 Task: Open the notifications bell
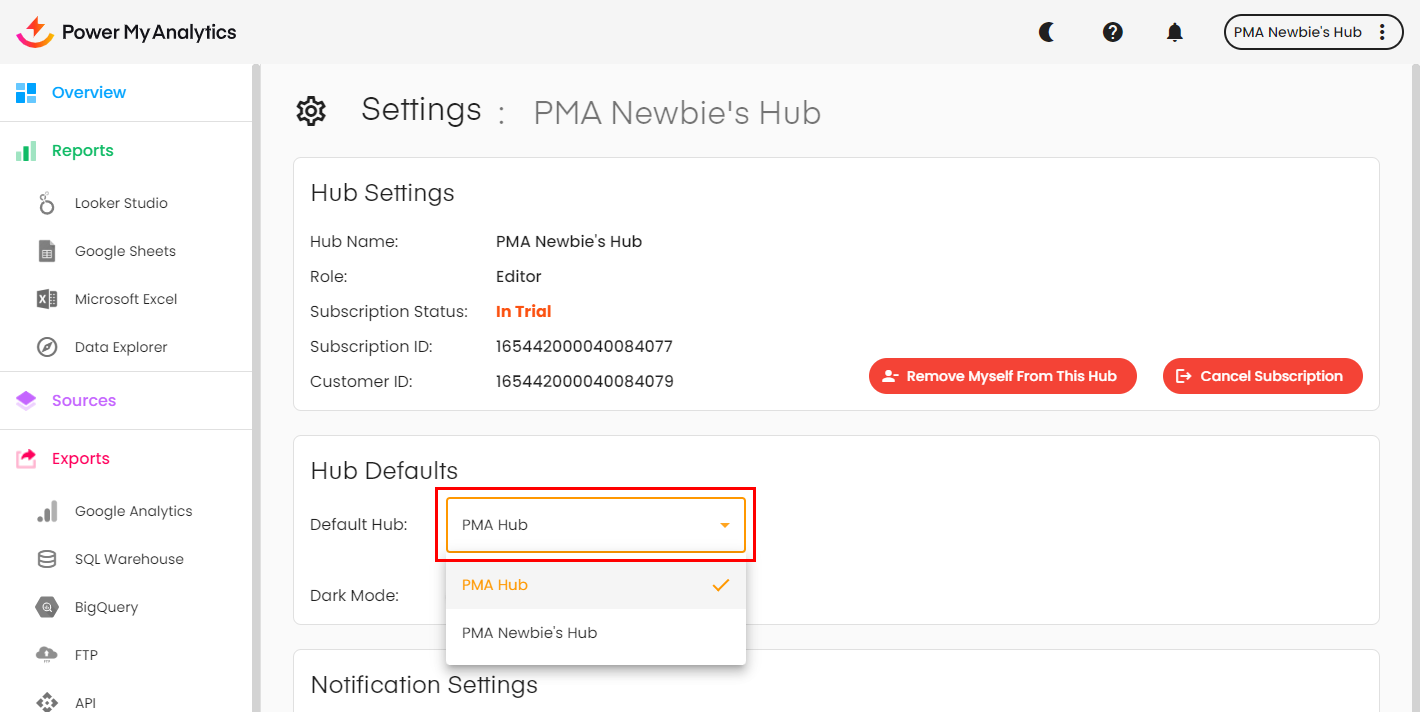pyautogui.click(x=1175, y=32)
